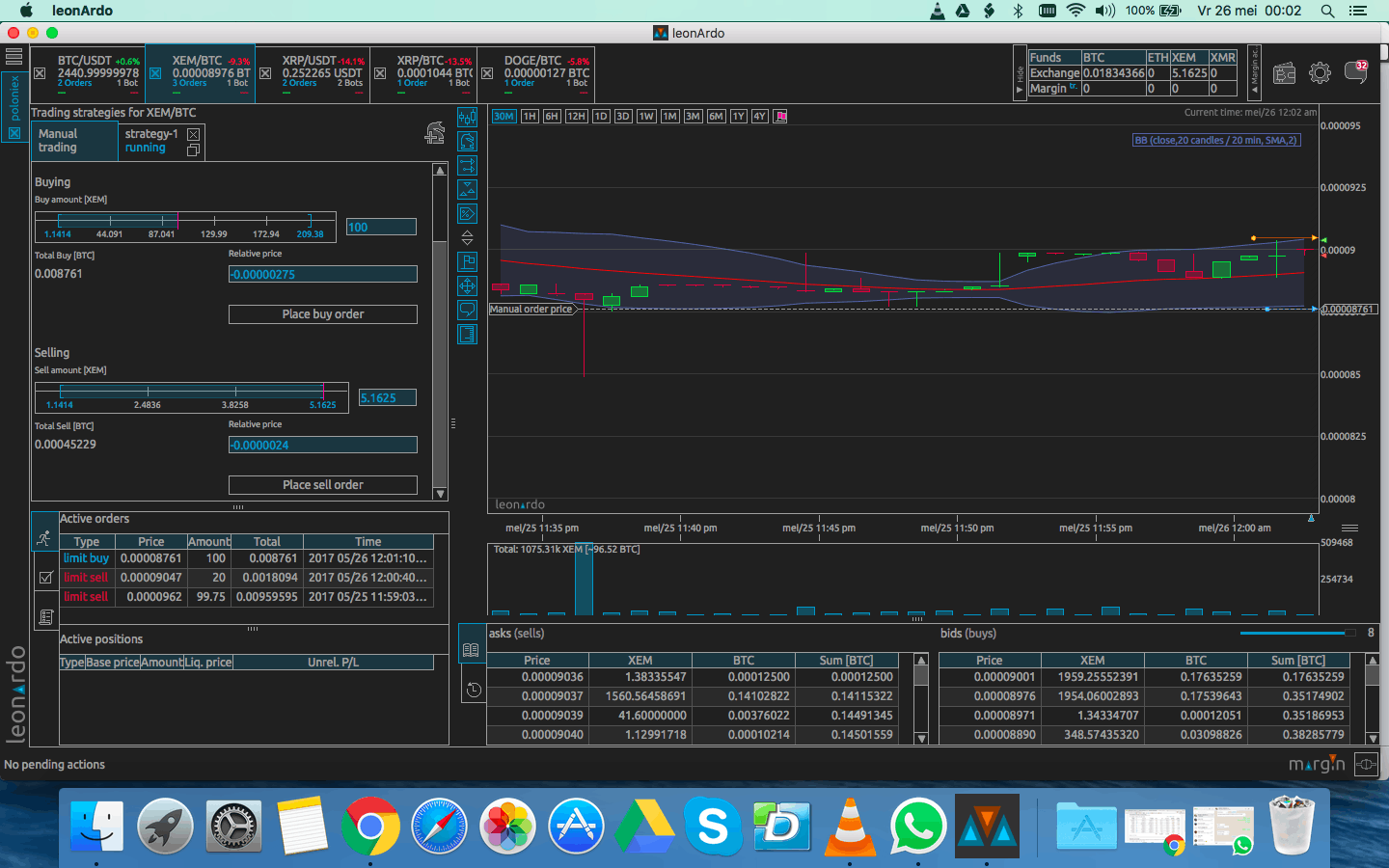Click the speech bubble annotation tool icon

[468, 310]
